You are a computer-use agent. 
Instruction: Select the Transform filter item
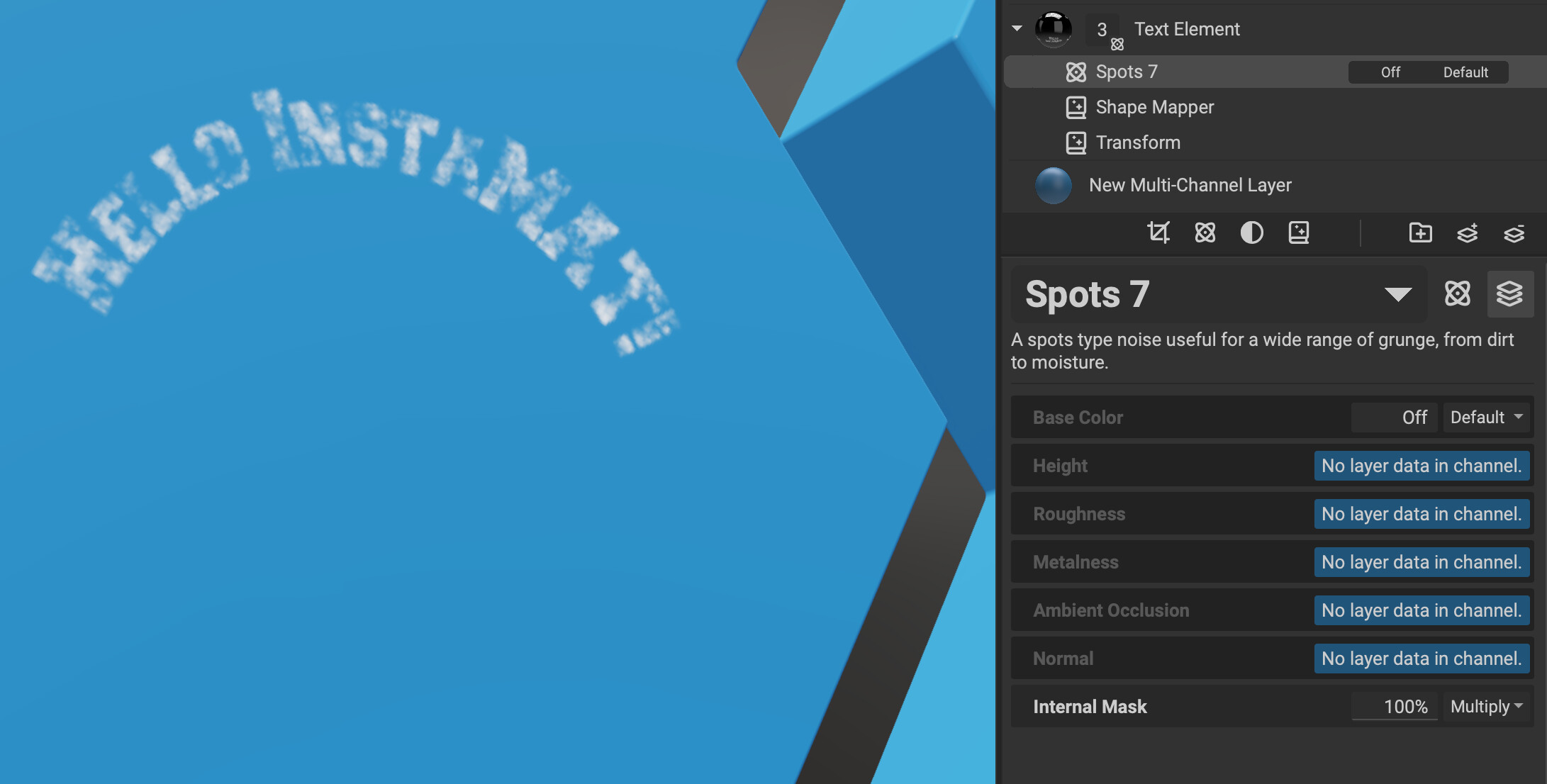[x=1137, y=142]
